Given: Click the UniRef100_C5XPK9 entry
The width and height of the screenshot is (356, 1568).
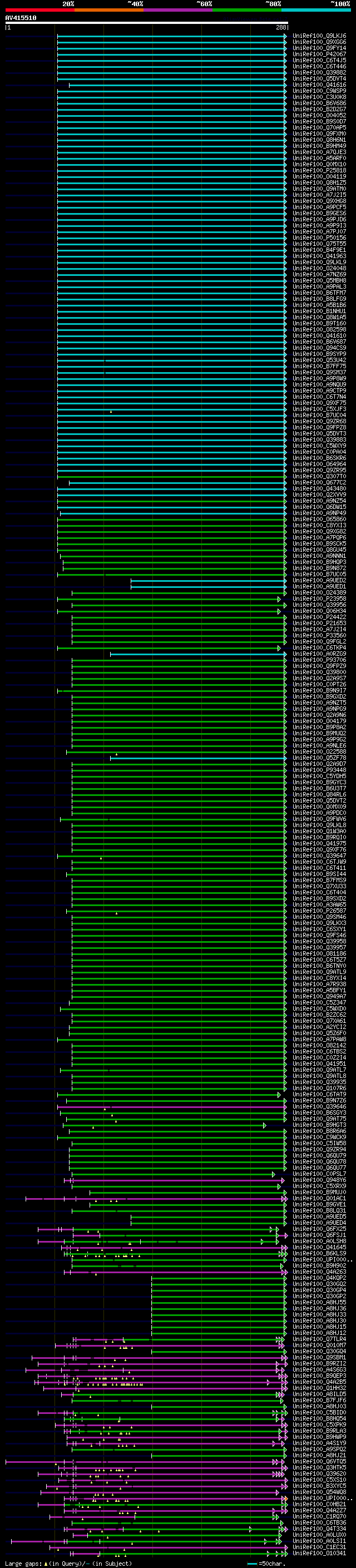Looking at the screenshot, I should click(319, 1424).
